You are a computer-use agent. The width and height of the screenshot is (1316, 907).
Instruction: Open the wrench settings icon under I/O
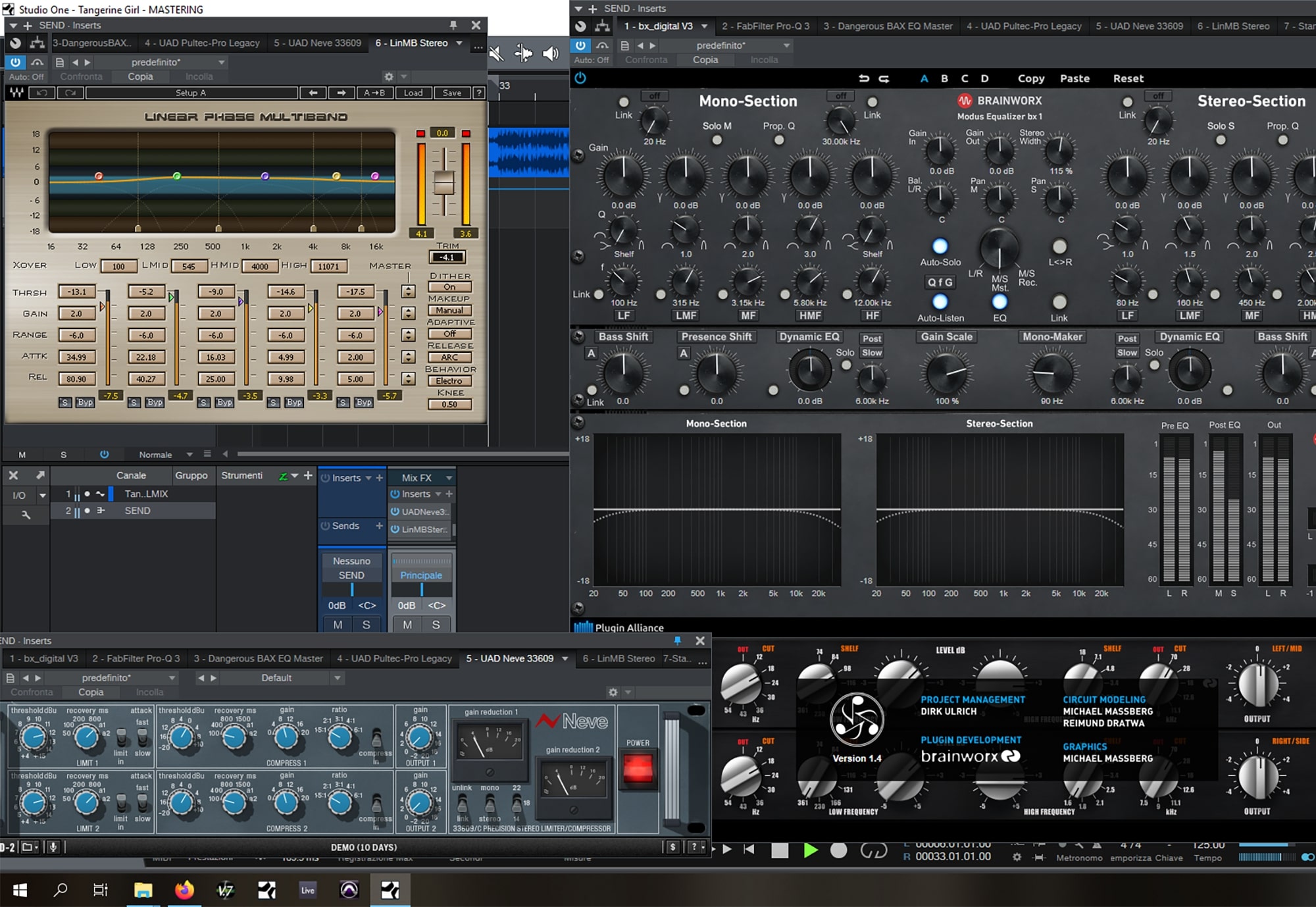(x=26, y=515)
